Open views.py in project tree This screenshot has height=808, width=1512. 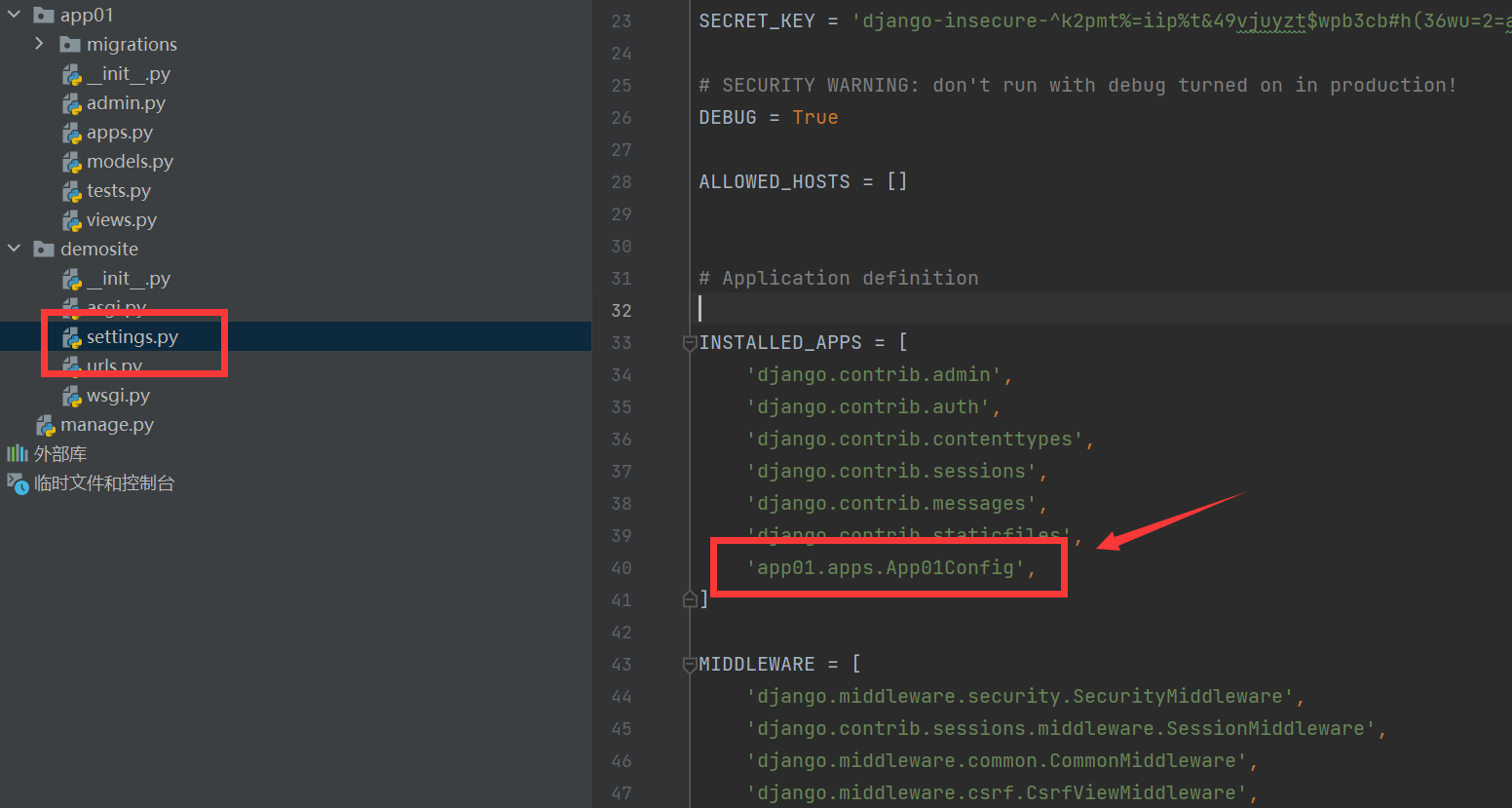[122, 219]
